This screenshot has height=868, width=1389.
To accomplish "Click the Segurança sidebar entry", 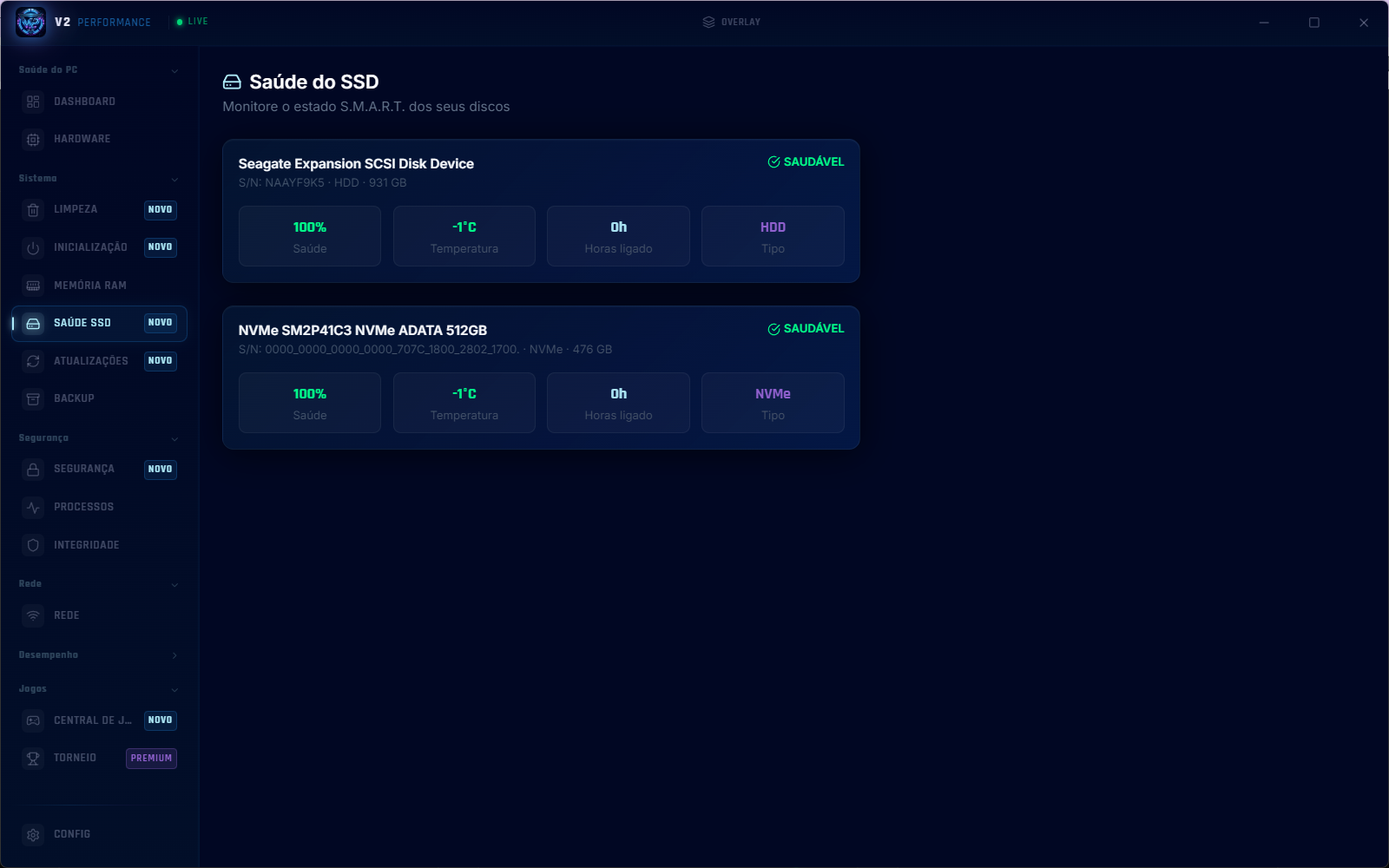I will click(x=99, y=469).
